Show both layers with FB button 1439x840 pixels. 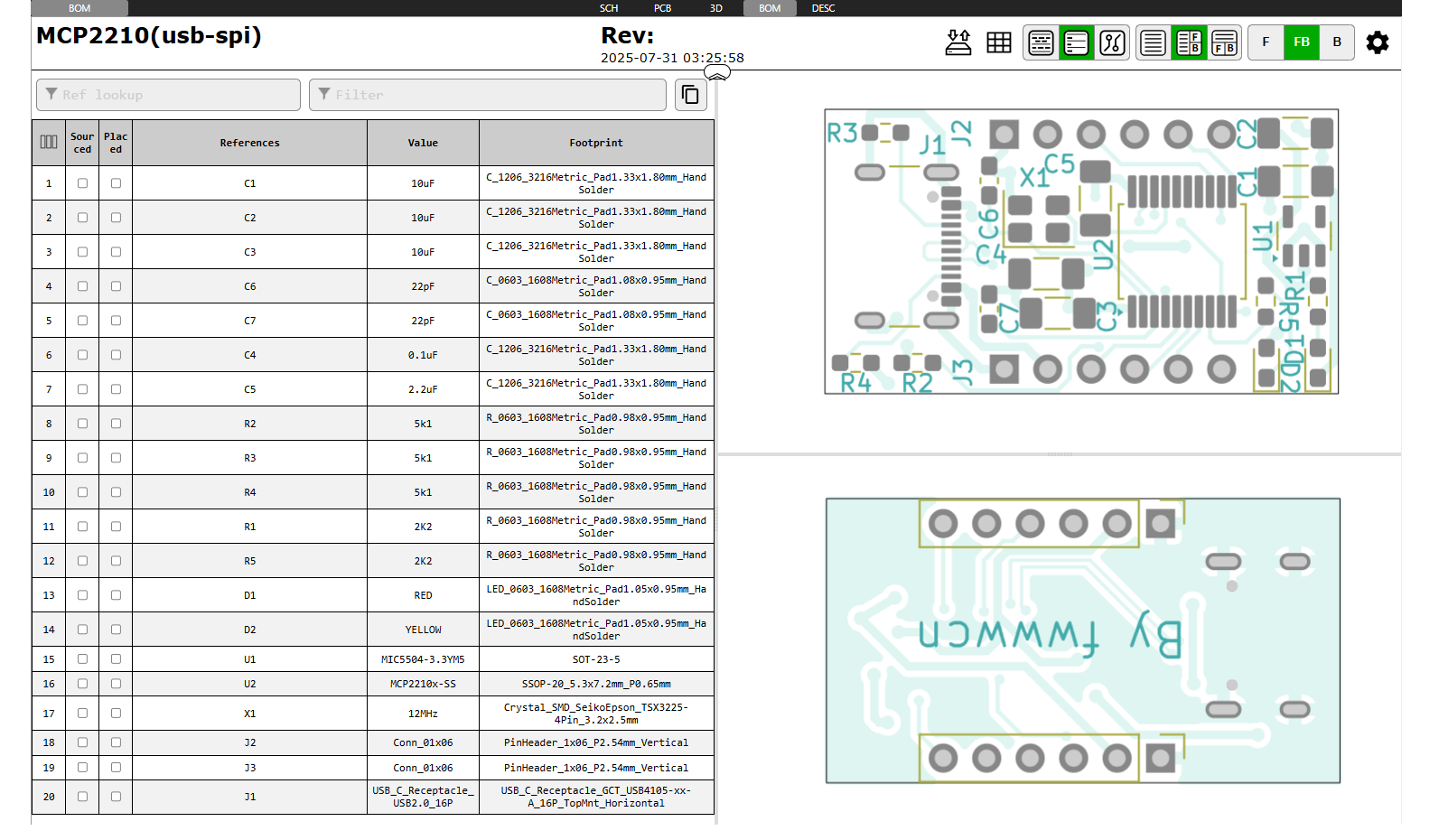click(1302, 42)
